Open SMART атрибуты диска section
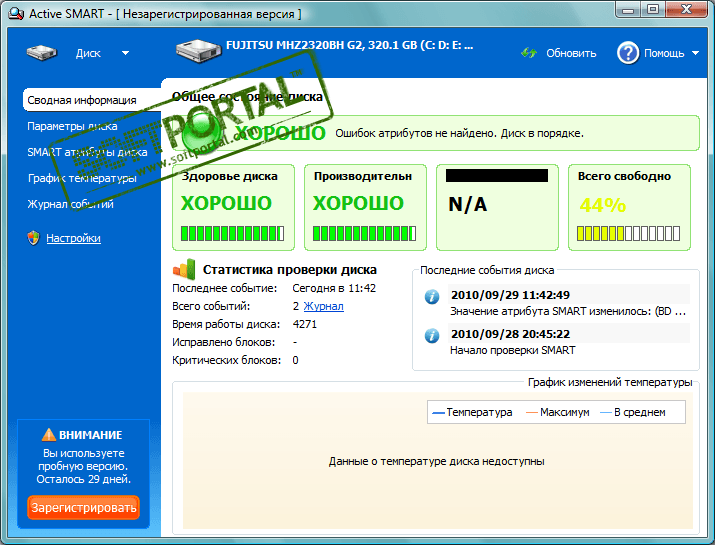Viewport: 715px width, 545px height. (x=87, y=152)
